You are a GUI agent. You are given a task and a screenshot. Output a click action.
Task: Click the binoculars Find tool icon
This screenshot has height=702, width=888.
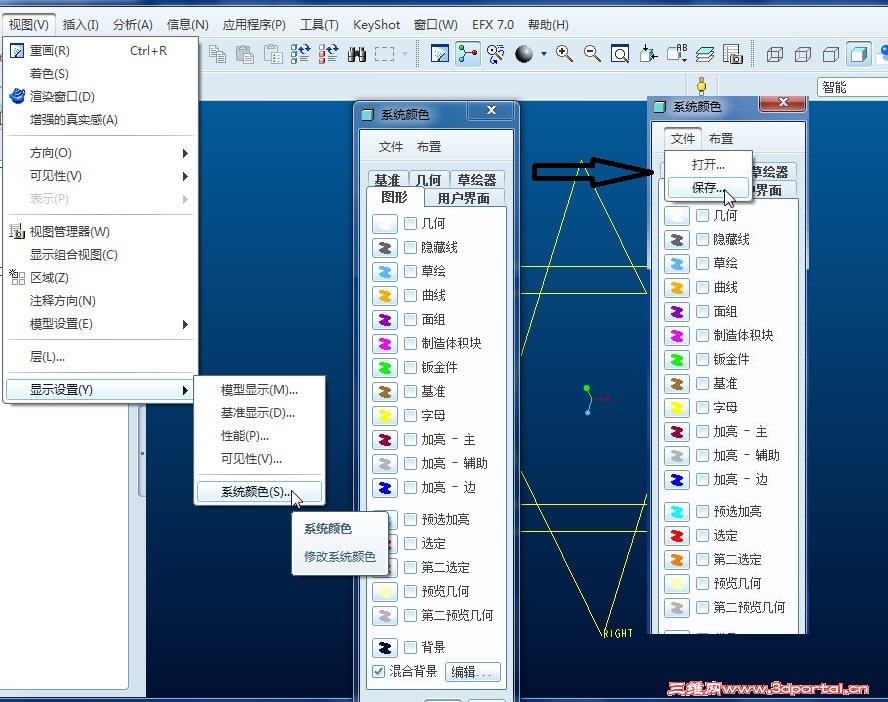356,54
